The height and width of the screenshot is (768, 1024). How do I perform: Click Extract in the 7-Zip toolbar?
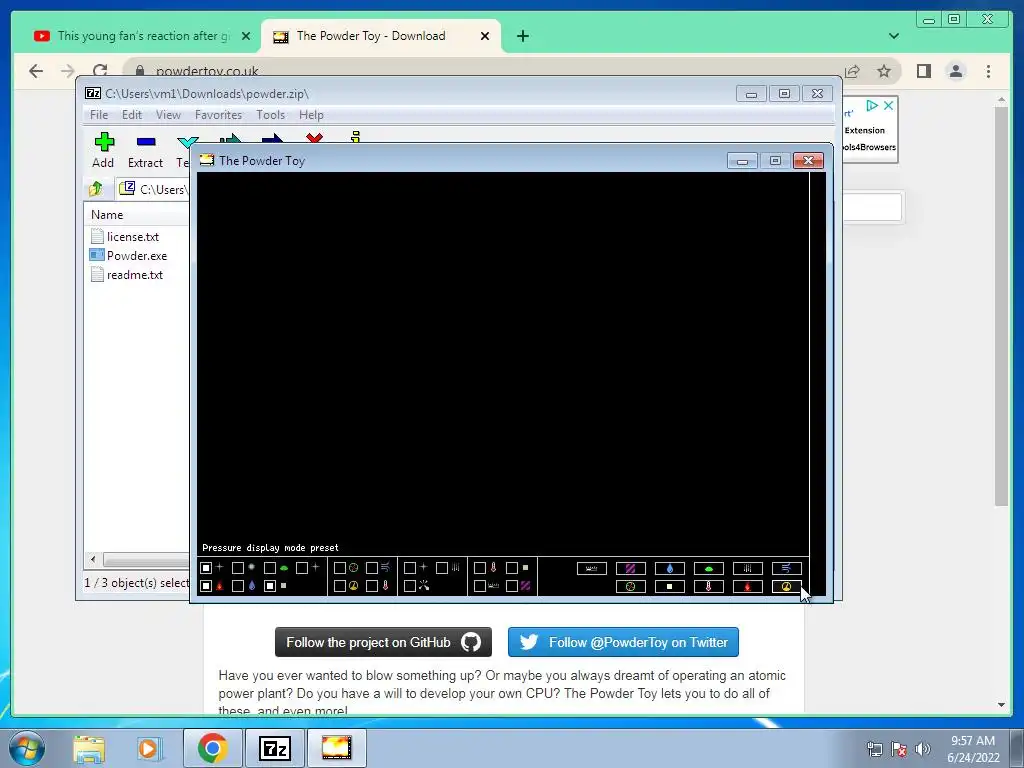coord(145,150)
